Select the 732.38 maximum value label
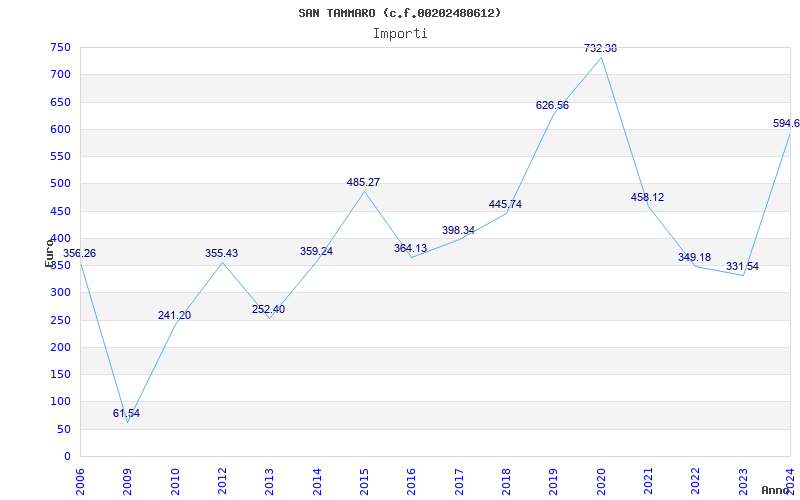The image size is (800, 500). point(600,48)
